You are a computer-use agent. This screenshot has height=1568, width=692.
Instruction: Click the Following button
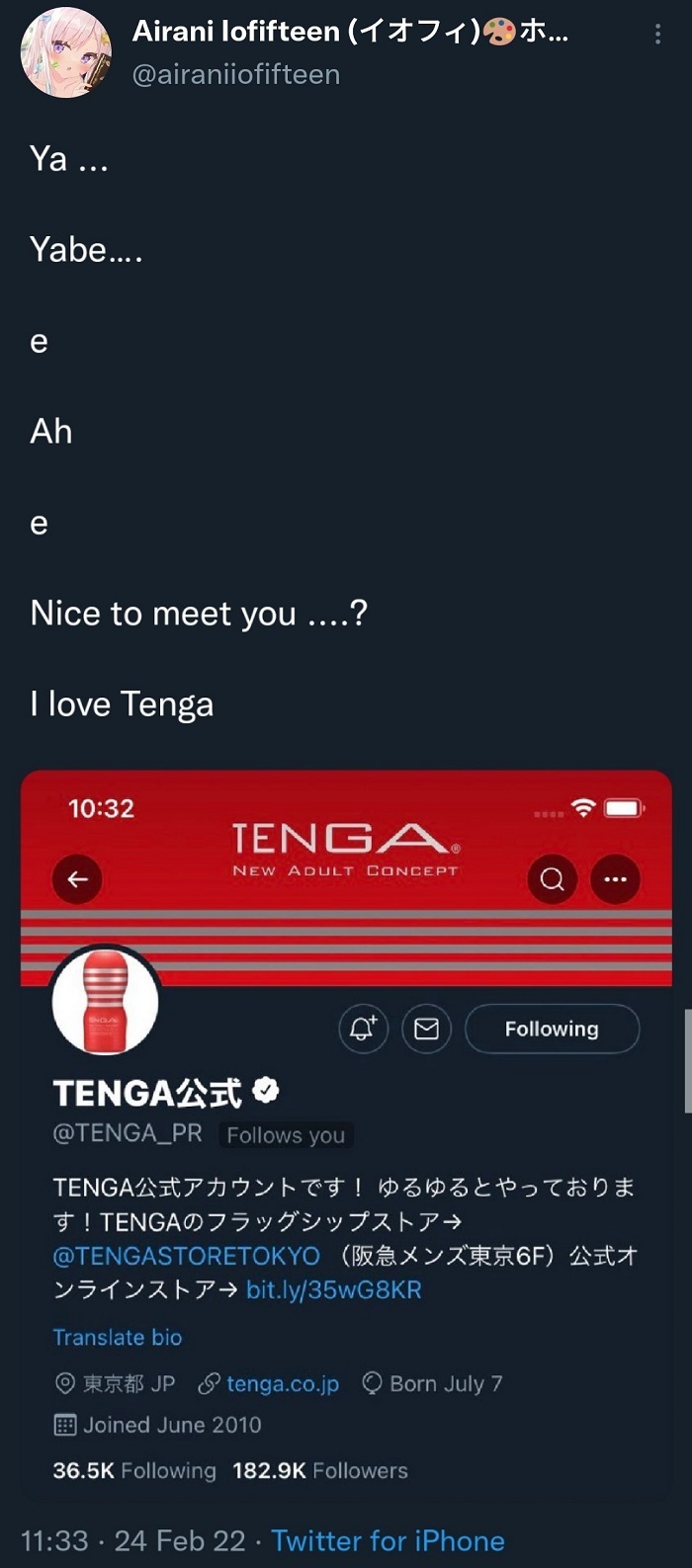[552, 1029]
